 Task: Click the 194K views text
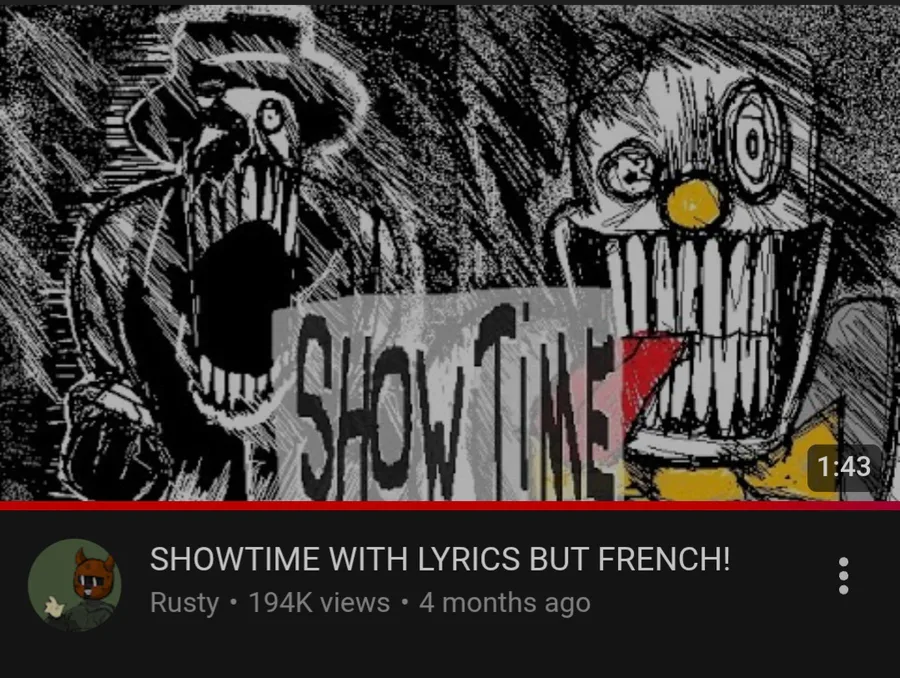tap(319, 603)
